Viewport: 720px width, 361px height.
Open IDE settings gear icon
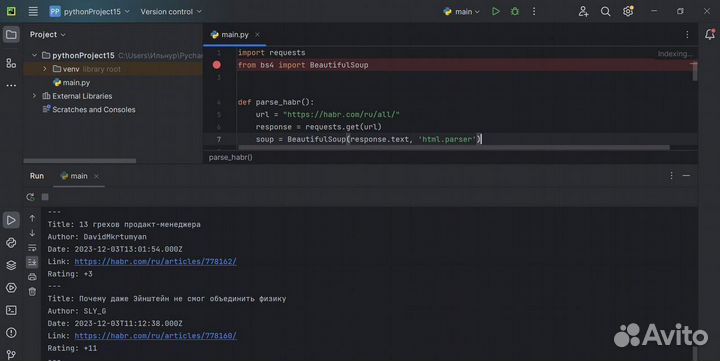628,11
